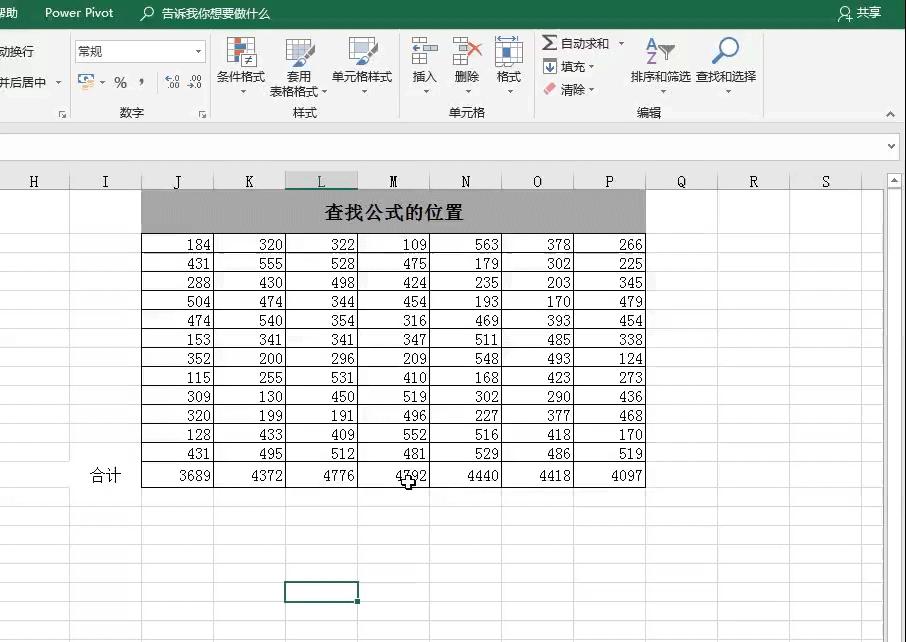Open the 数字 group dialog launcher
The image size is (906, 642).
coord(203,113)
